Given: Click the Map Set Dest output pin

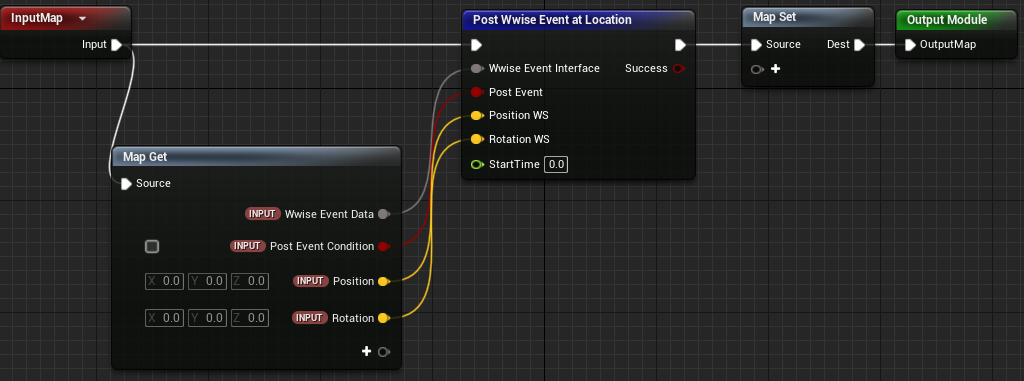Looking at the screenshot, I should pos(859,44).
